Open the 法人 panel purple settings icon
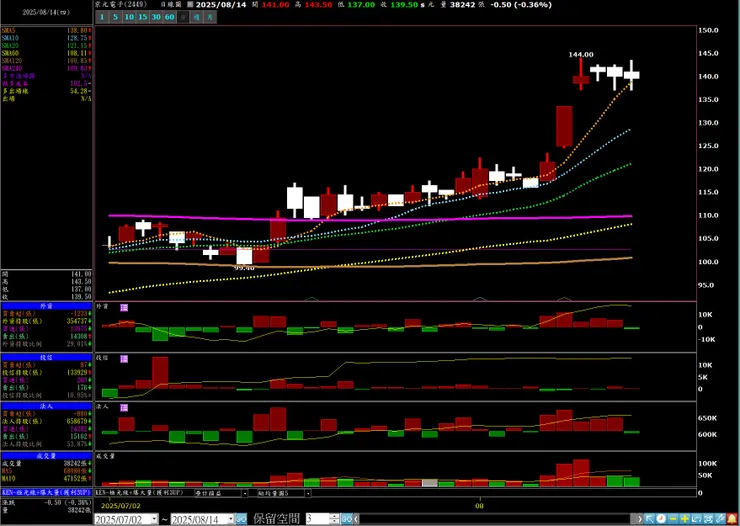 (124, 408)
